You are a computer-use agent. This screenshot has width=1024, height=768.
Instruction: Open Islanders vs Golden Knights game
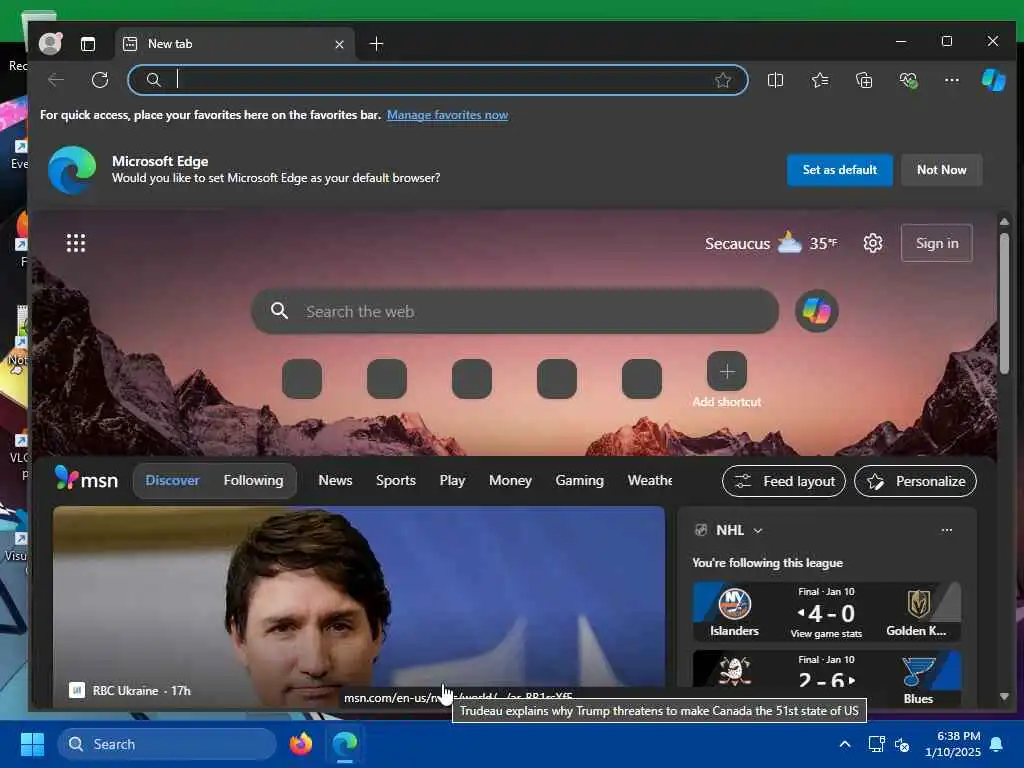827,611
